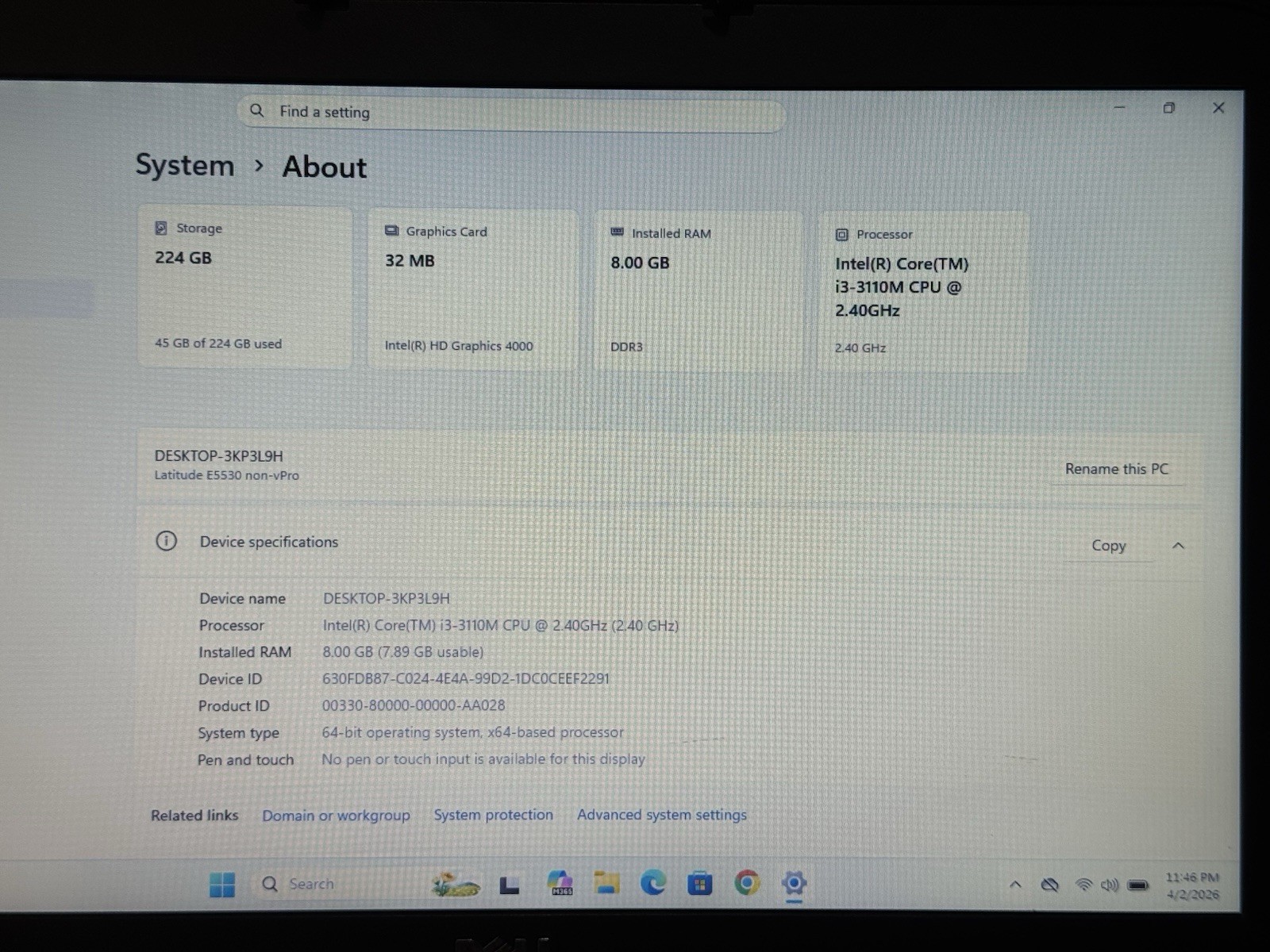Click the Graphics Card monitor icon
This screenshot has height=952, width=1270.
[391, 231]
